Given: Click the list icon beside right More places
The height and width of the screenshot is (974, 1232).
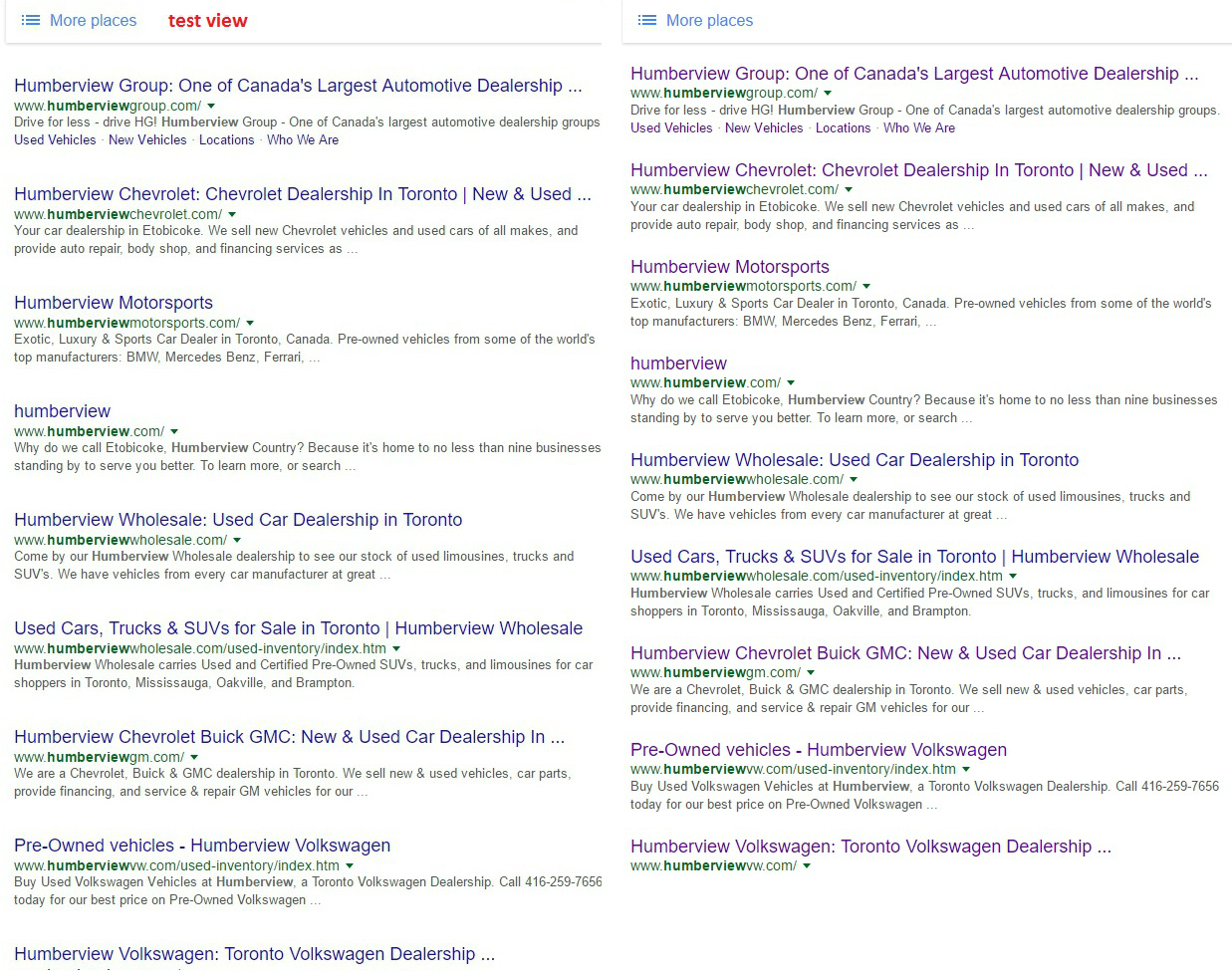Looking at the screenshot, I should (647, 20).
